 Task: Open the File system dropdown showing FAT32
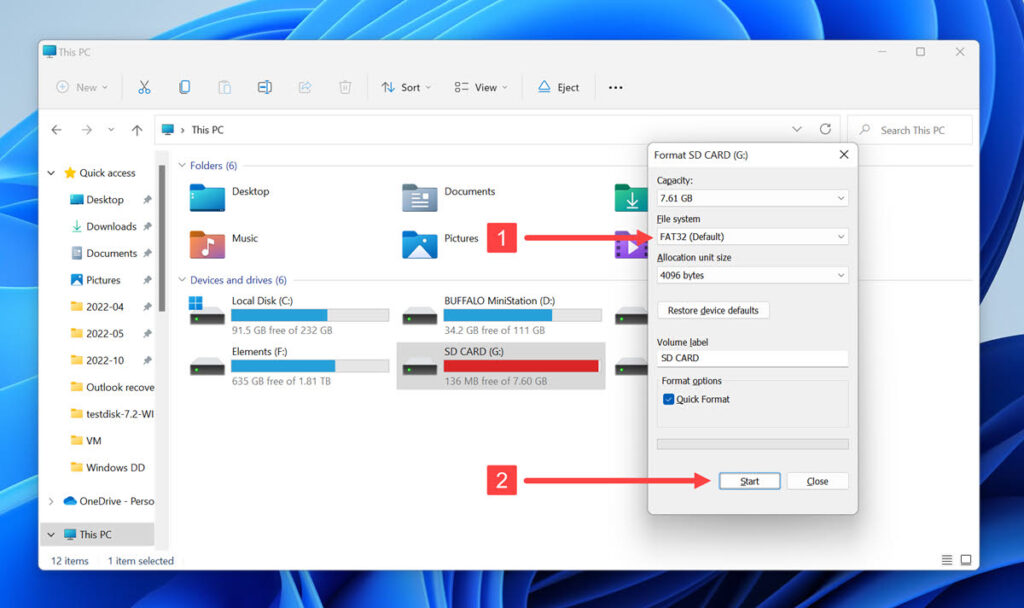(752, 236)
